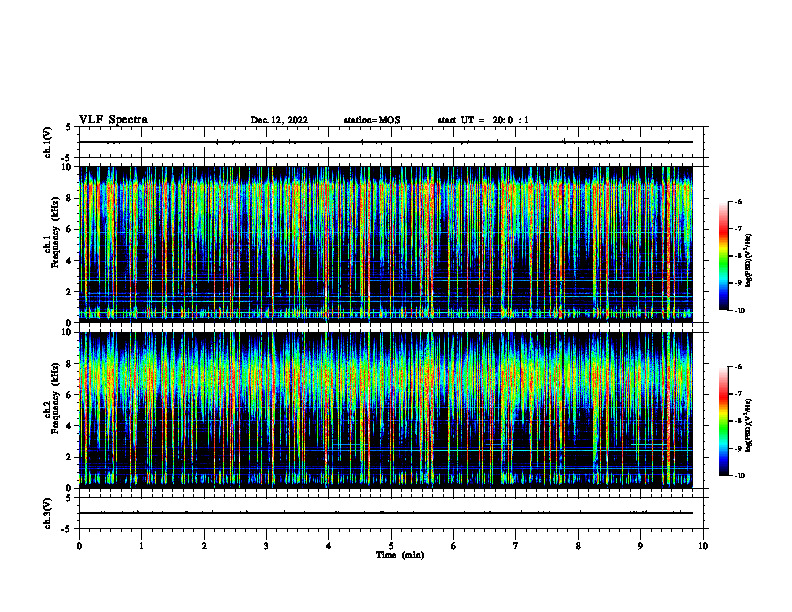
Task: Click the "station=MOS" label
Action: [372, 120]
